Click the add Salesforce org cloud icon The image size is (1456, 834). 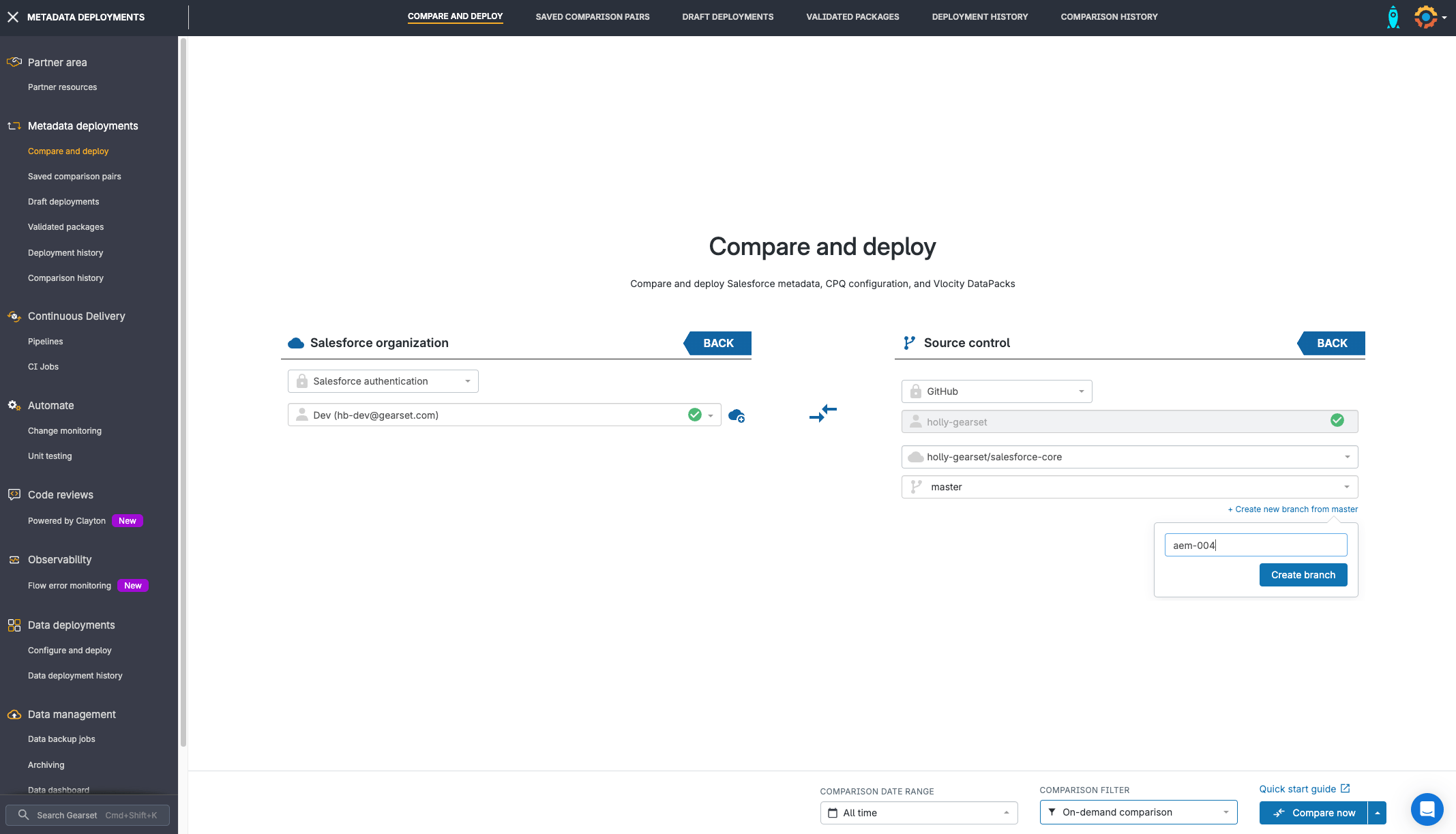tap(736, 415)
